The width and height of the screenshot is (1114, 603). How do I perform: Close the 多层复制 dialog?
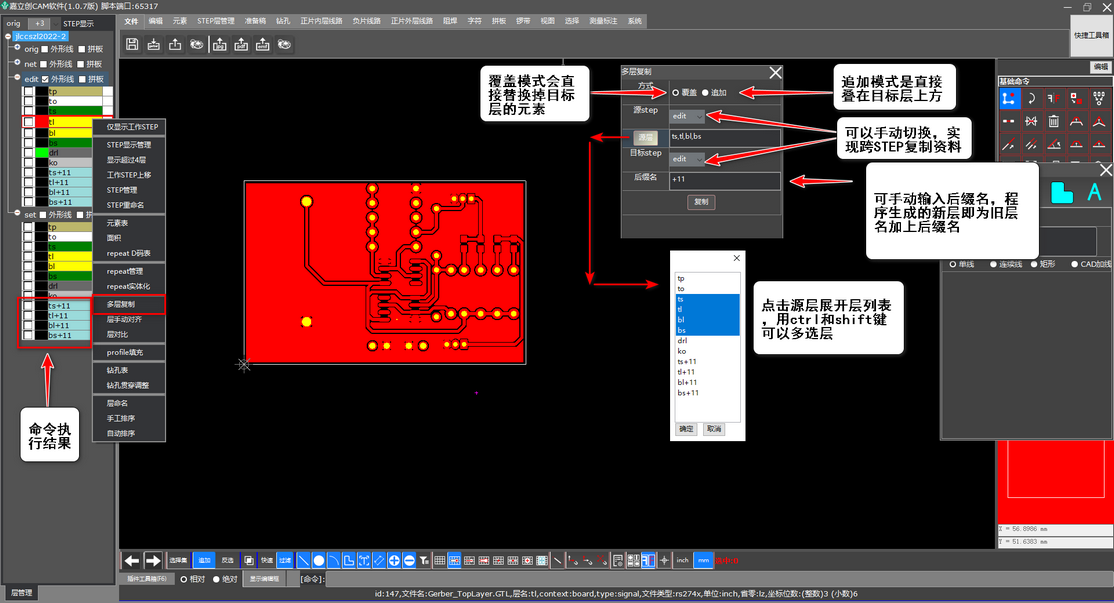775,72
